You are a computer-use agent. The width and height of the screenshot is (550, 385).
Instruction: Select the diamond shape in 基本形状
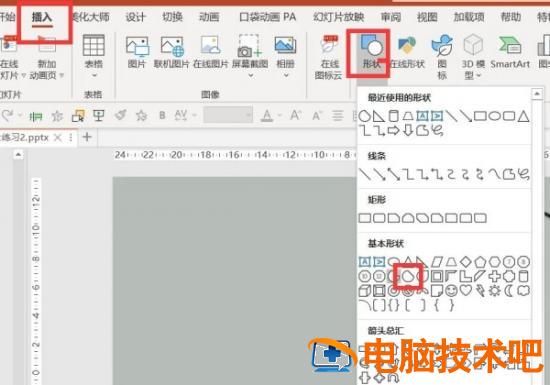coord(465,262)
